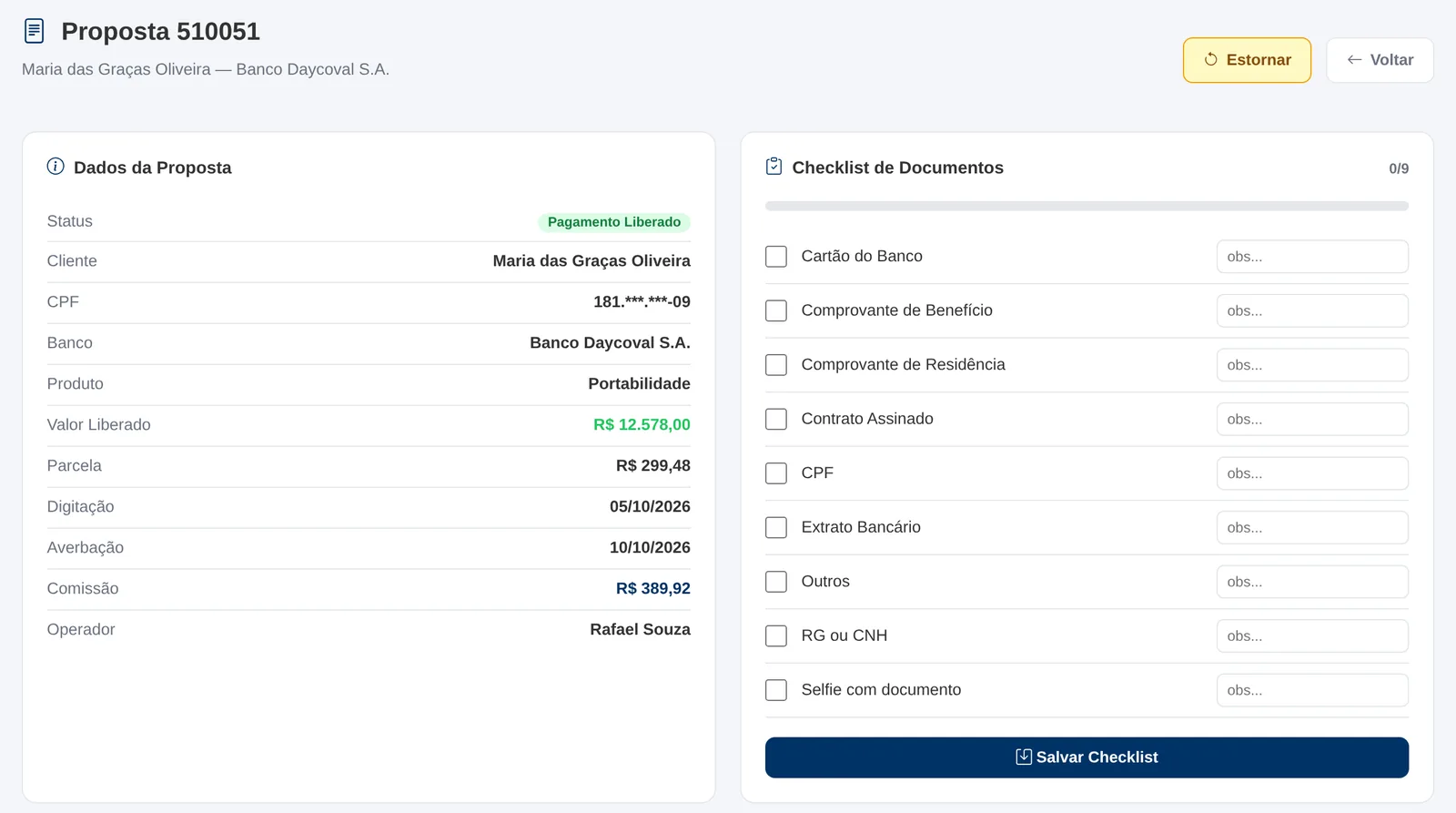The width and height of the screenshot is (1456, 813).
Task: Click the comissão value R$ 389,92
Action: pos(653,589)
